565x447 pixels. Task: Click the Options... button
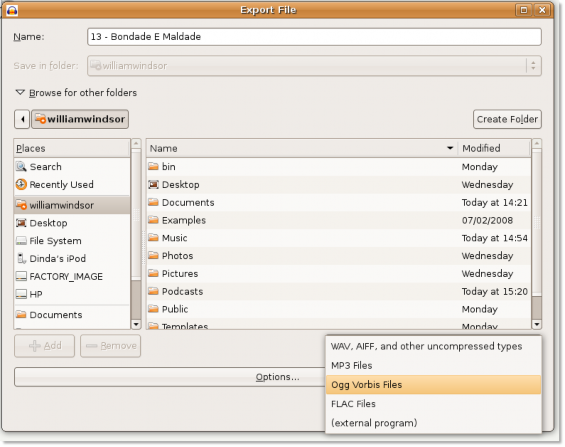point(277,377)
